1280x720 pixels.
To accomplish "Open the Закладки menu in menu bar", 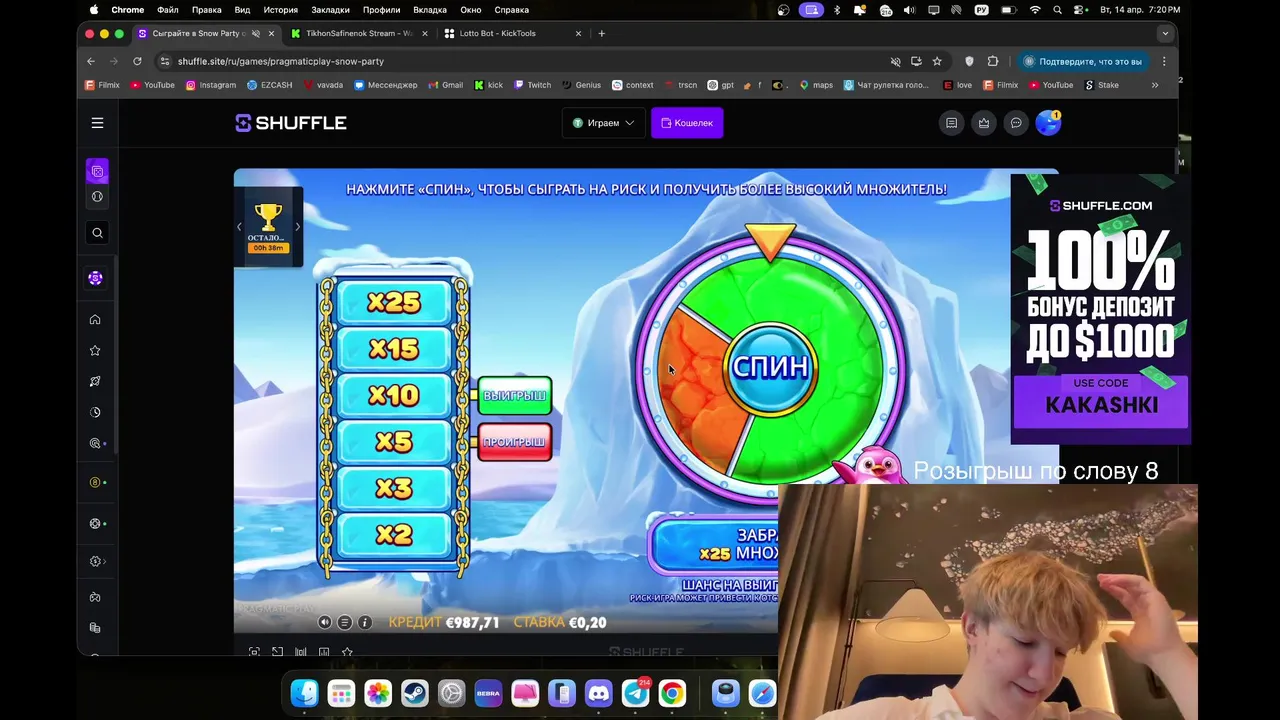I will (x=330, y=10).
